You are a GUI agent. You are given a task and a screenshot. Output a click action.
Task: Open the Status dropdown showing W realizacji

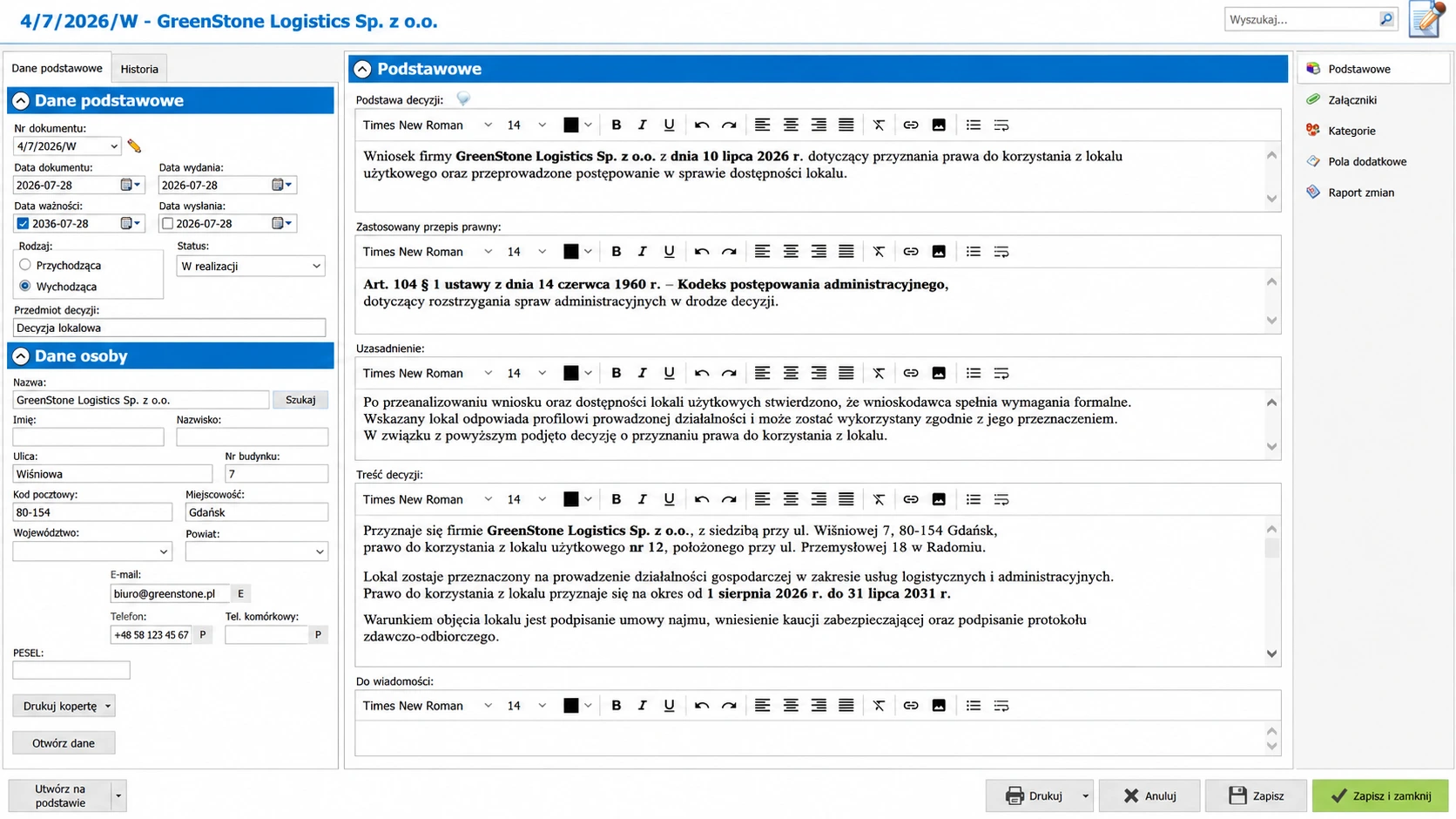[x=316, y=266]
